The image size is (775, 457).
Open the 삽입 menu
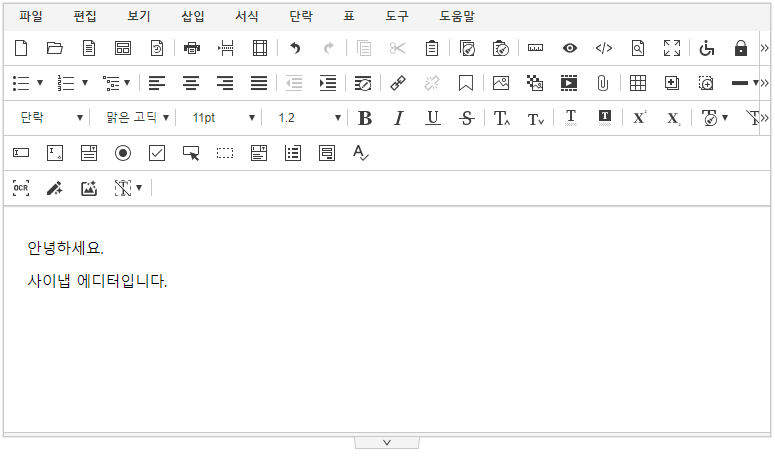click(x=193, y=16)
